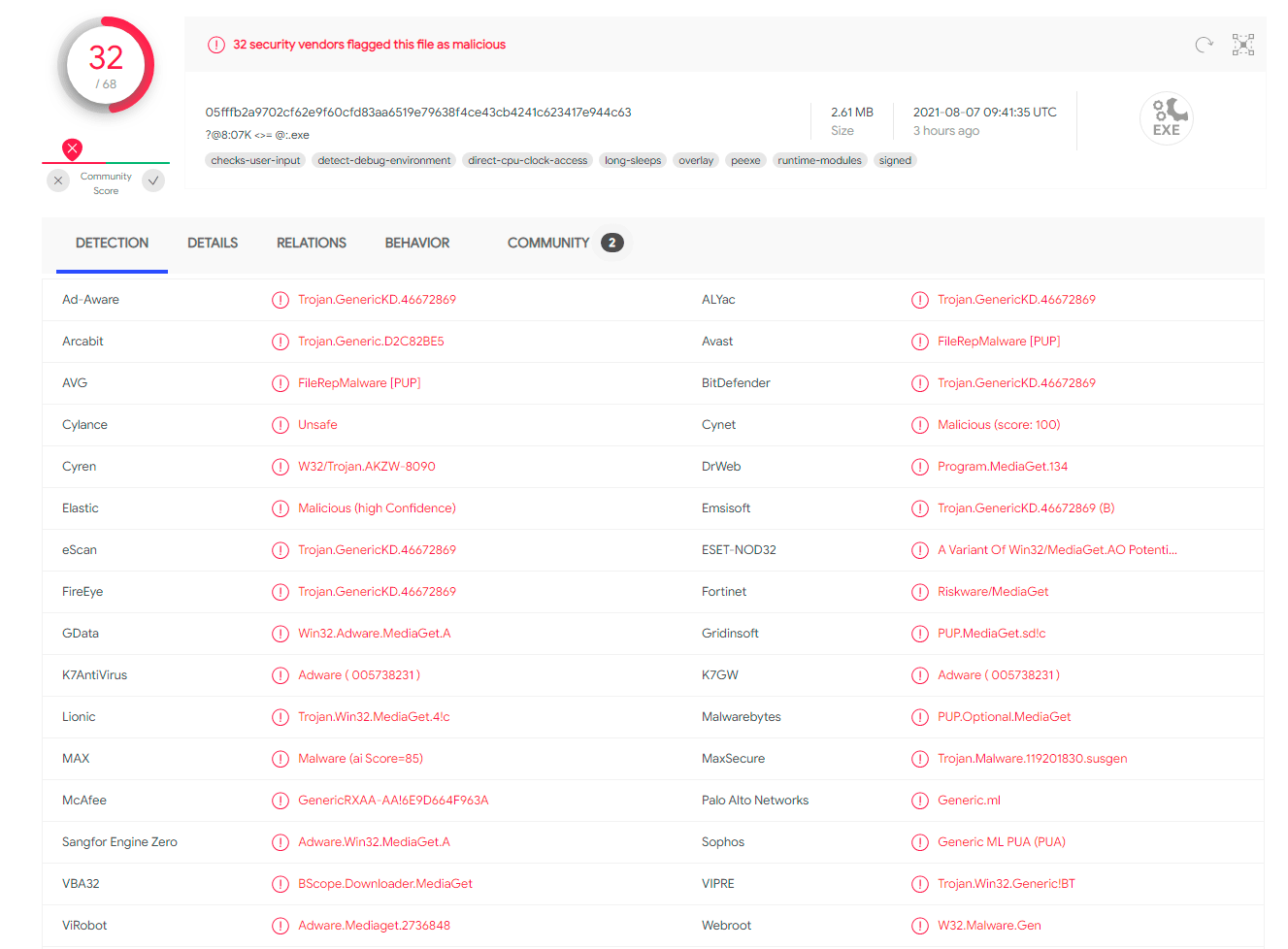Click the direct-cpu-clock-access tag

pos(528,161)
